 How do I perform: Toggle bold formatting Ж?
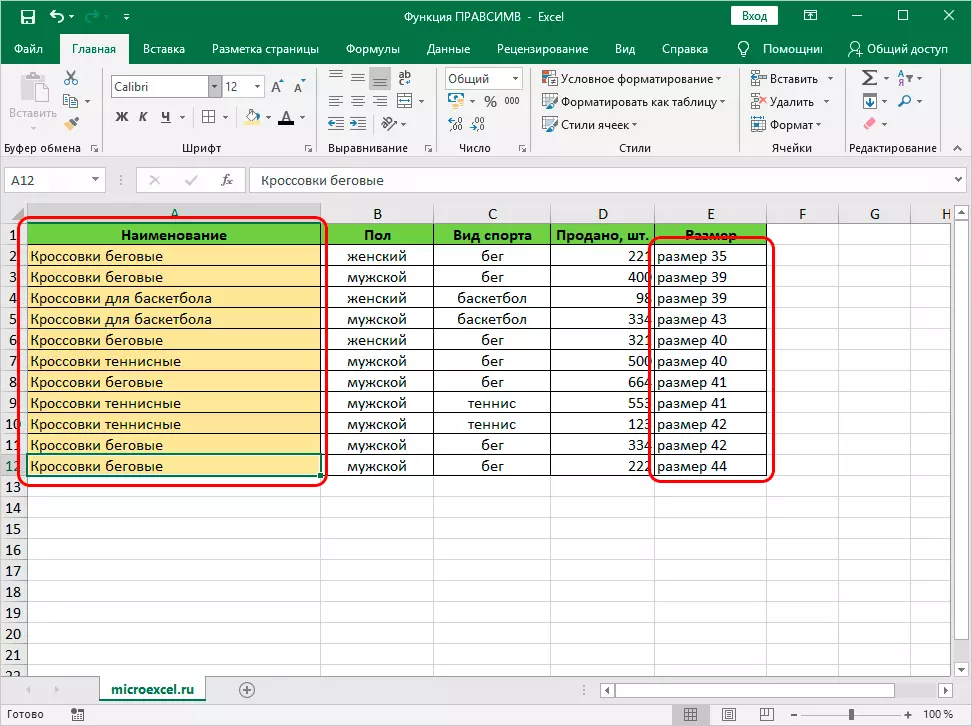(122, 117)
